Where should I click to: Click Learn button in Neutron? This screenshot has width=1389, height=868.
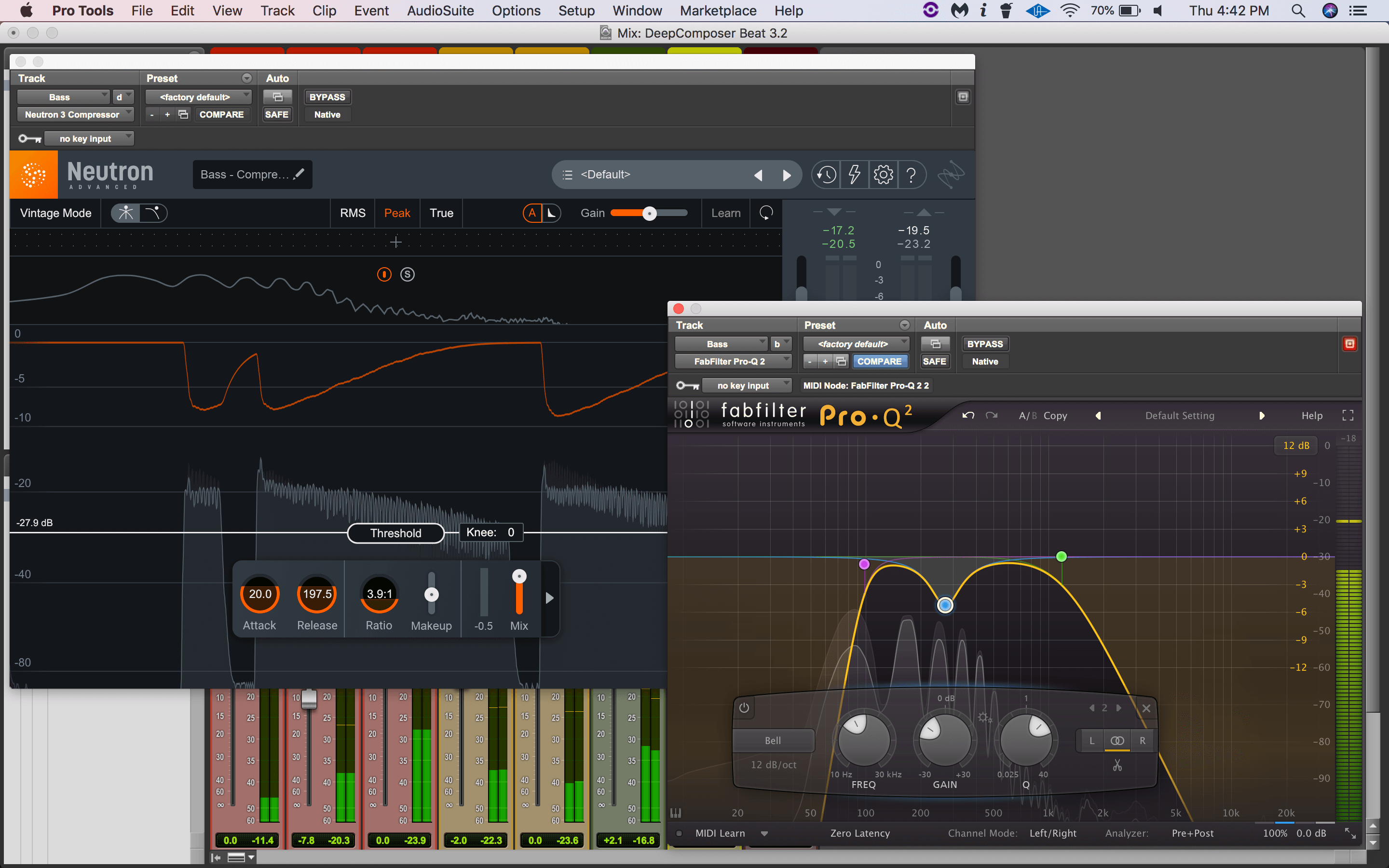click(726, 213)
